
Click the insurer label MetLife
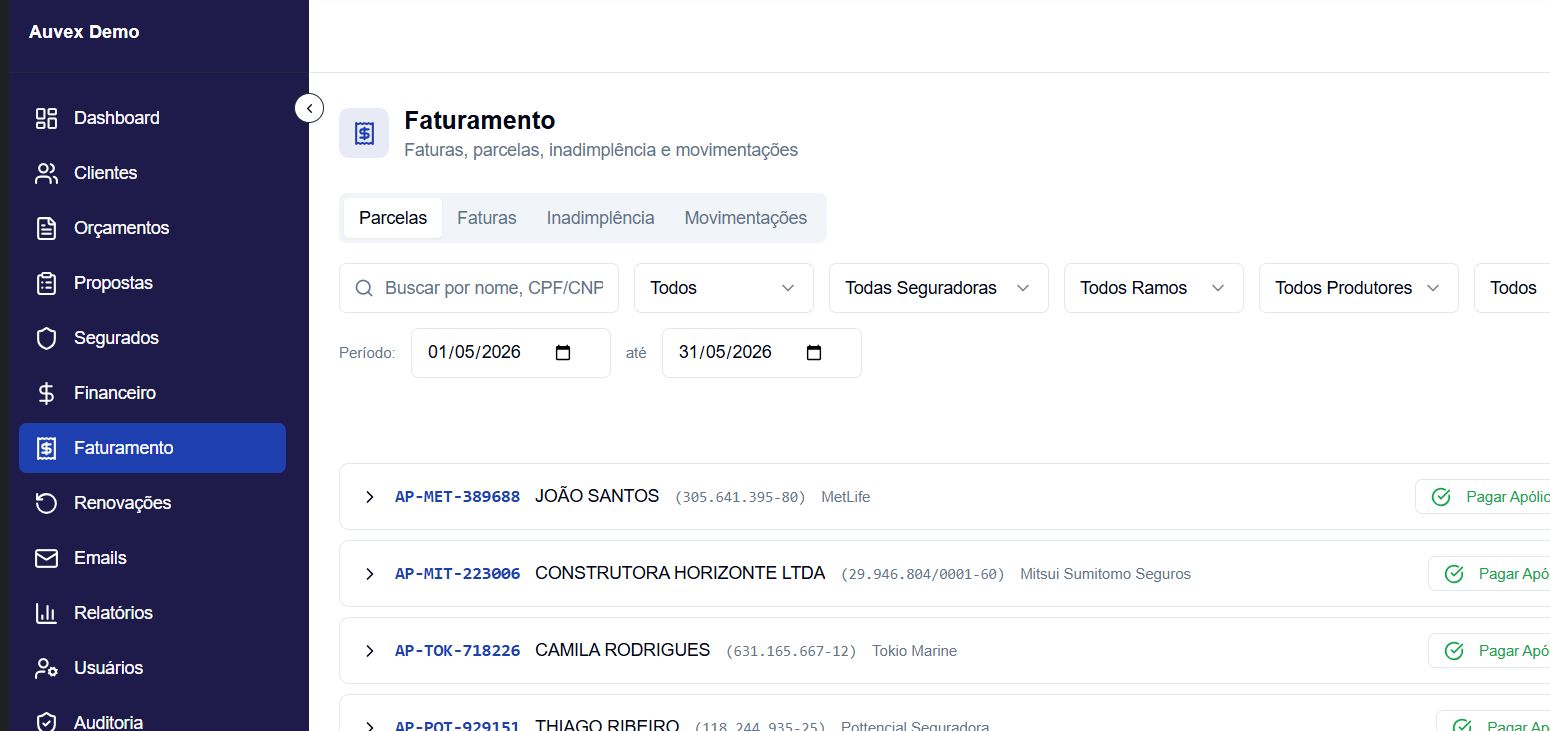point(845,497)
